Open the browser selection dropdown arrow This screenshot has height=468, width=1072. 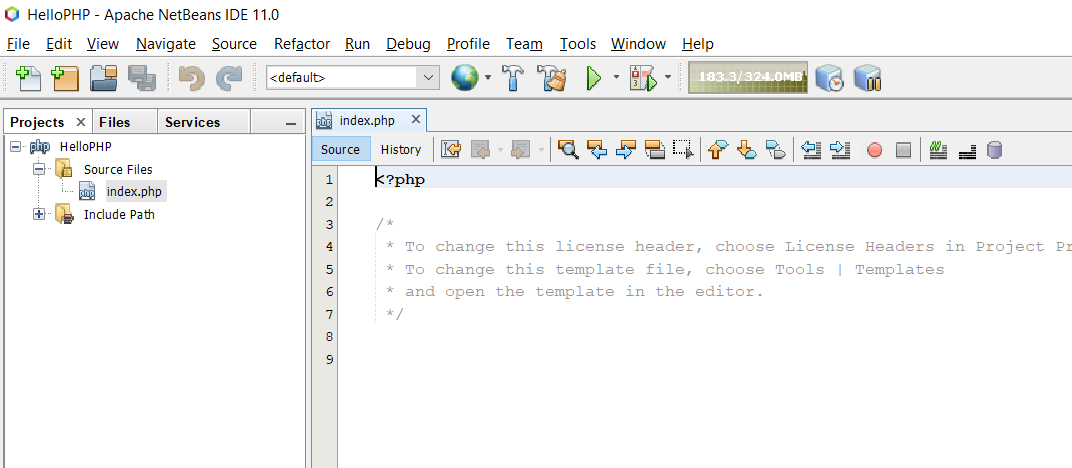[x=487, y=77]
